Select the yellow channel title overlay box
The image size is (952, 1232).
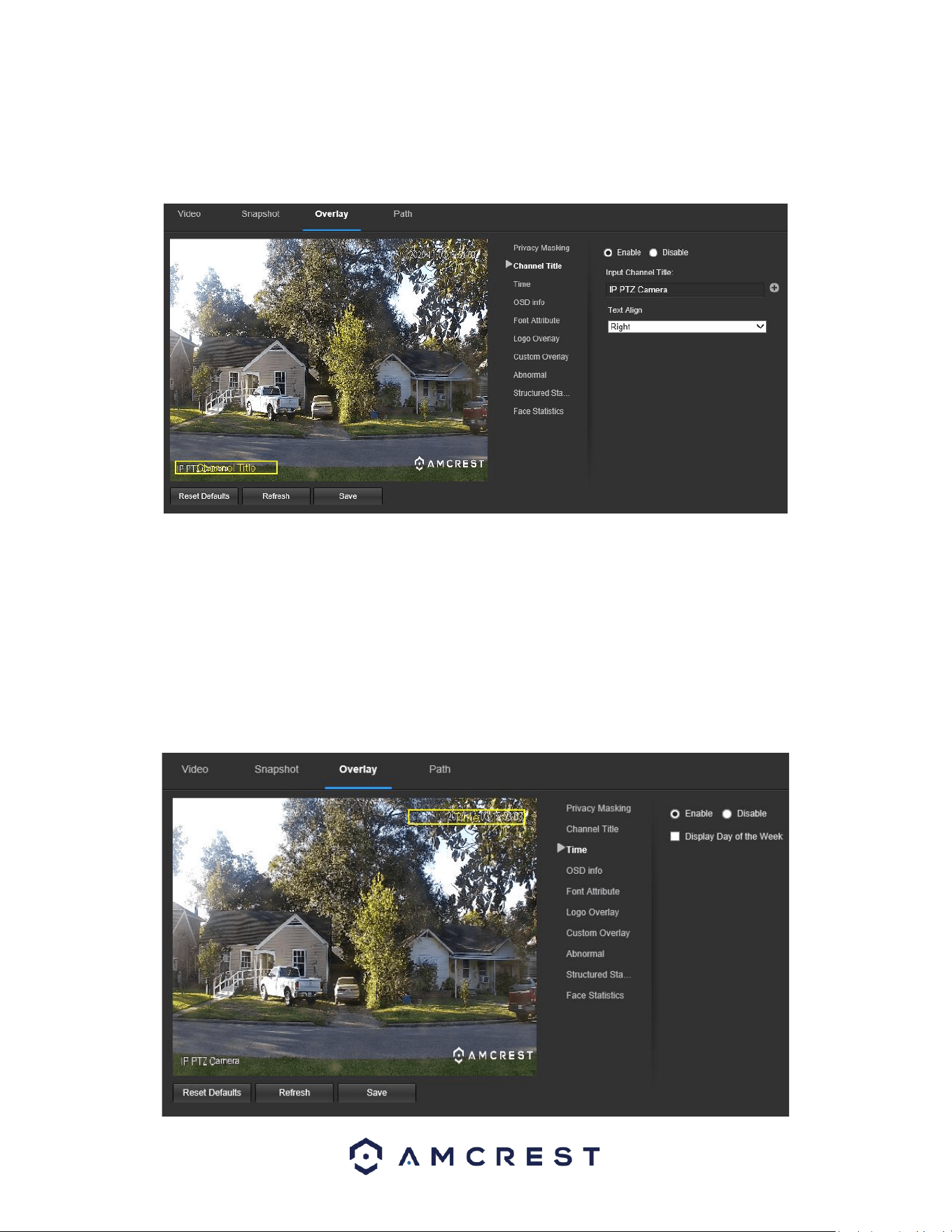[x=226, y=468]
